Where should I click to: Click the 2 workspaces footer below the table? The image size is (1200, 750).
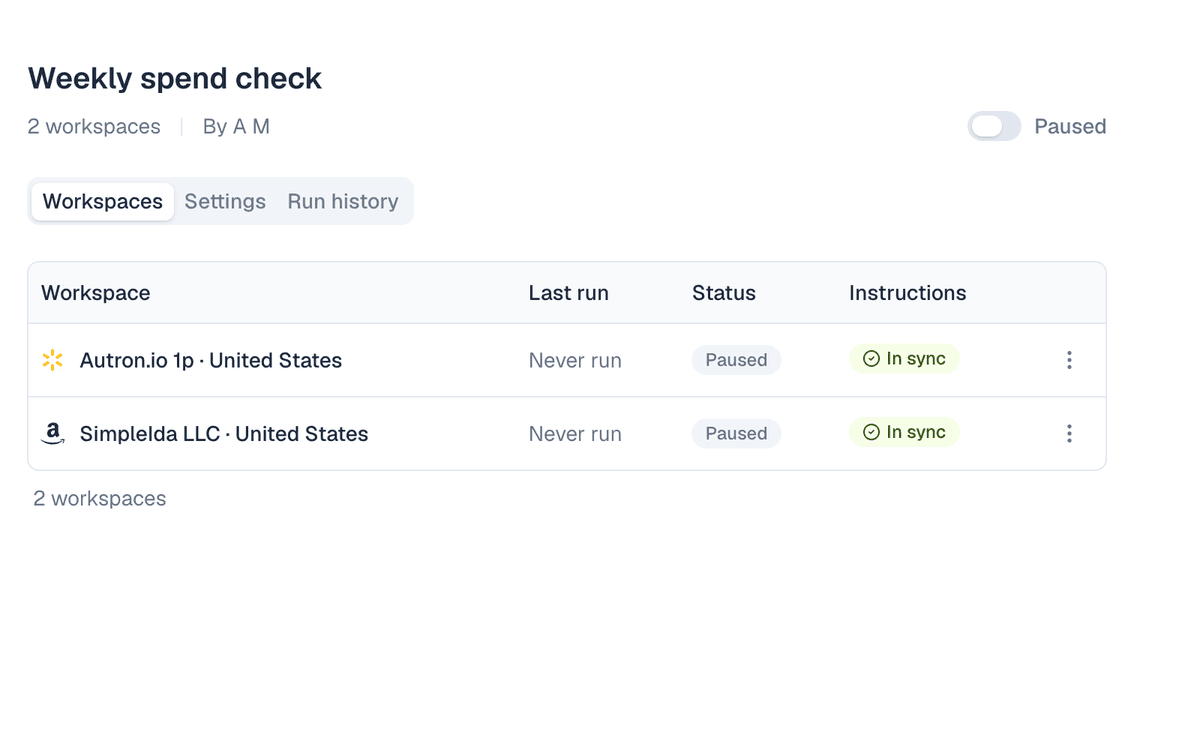click(100, 499)
